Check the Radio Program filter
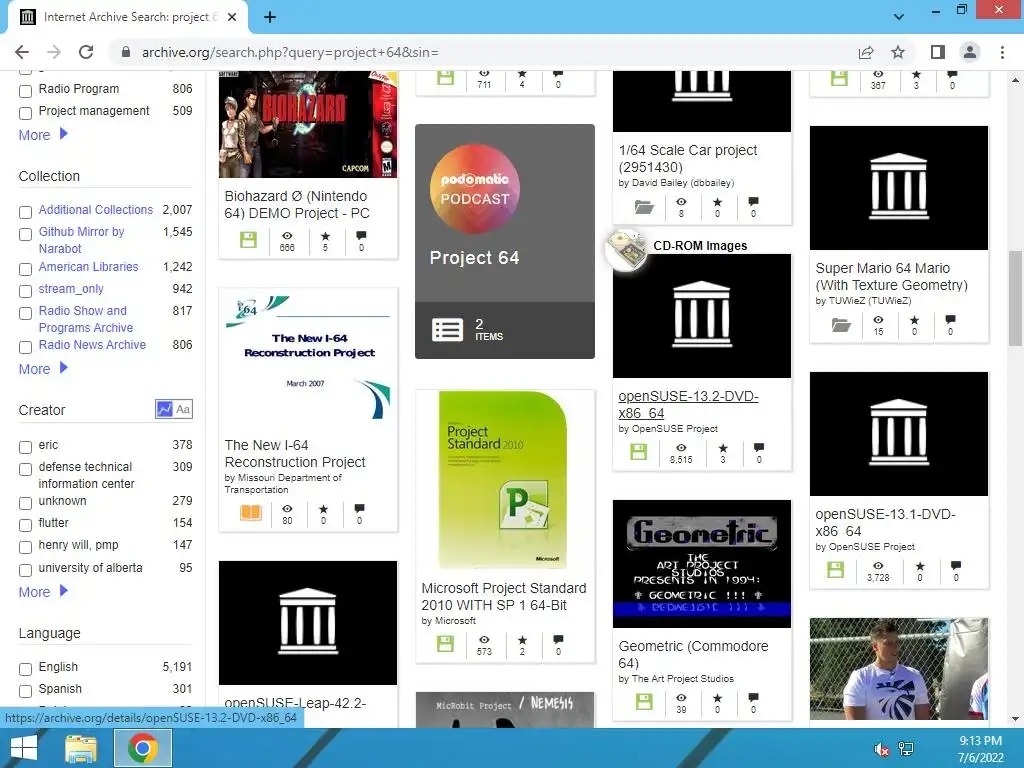The width and height of the screenshot is (1024, 768). tap(25, 91)
